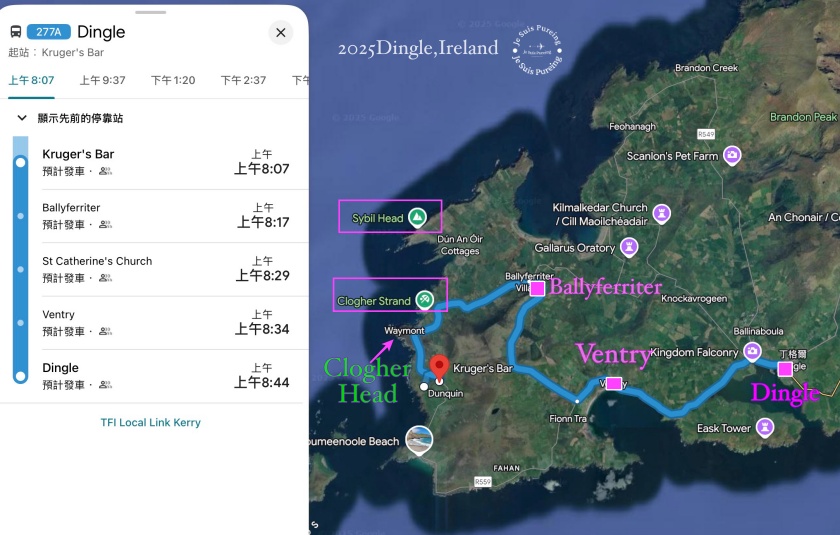The image size is (840, 535).
Task: Click the St Catherine's Church stop
Action: (160, 269)
